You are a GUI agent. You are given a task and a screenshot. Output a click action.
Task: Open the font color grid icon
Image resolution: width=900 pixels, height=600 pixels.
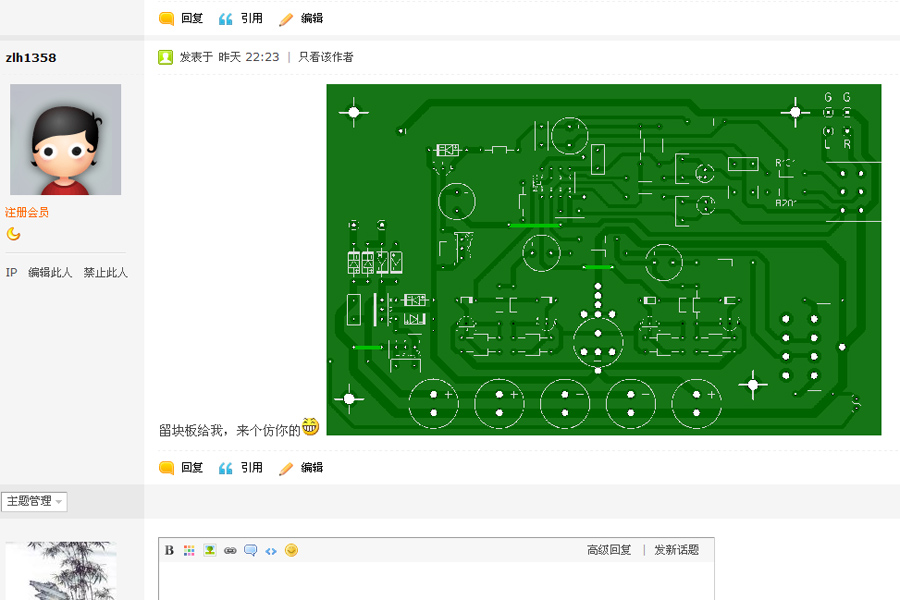189,550
